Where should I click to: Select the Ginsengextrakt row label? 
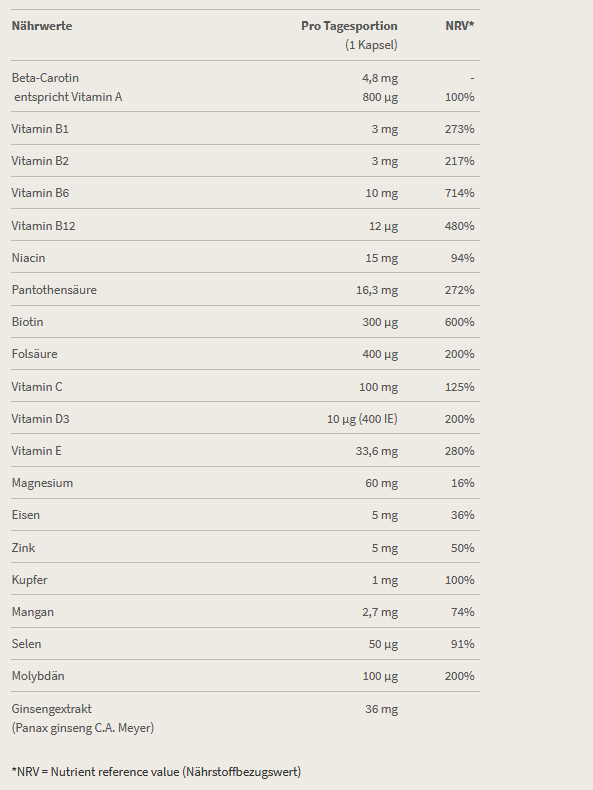click(51, 709)
